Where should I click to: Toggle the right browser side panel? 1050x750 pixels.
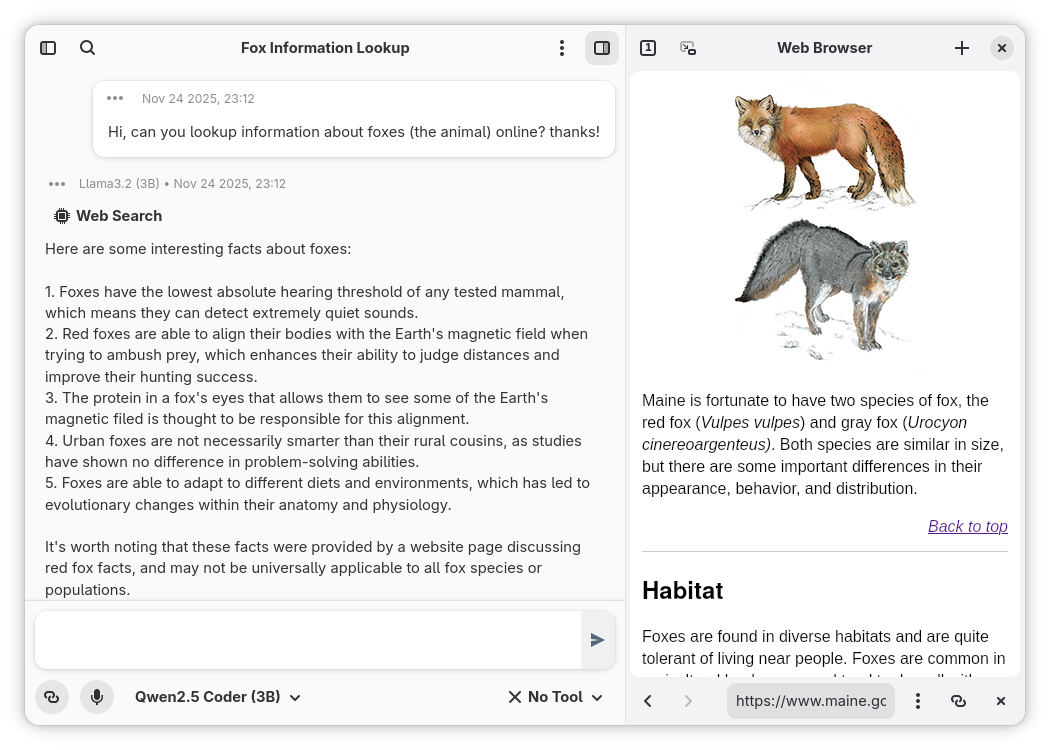[x=602, y=48]
